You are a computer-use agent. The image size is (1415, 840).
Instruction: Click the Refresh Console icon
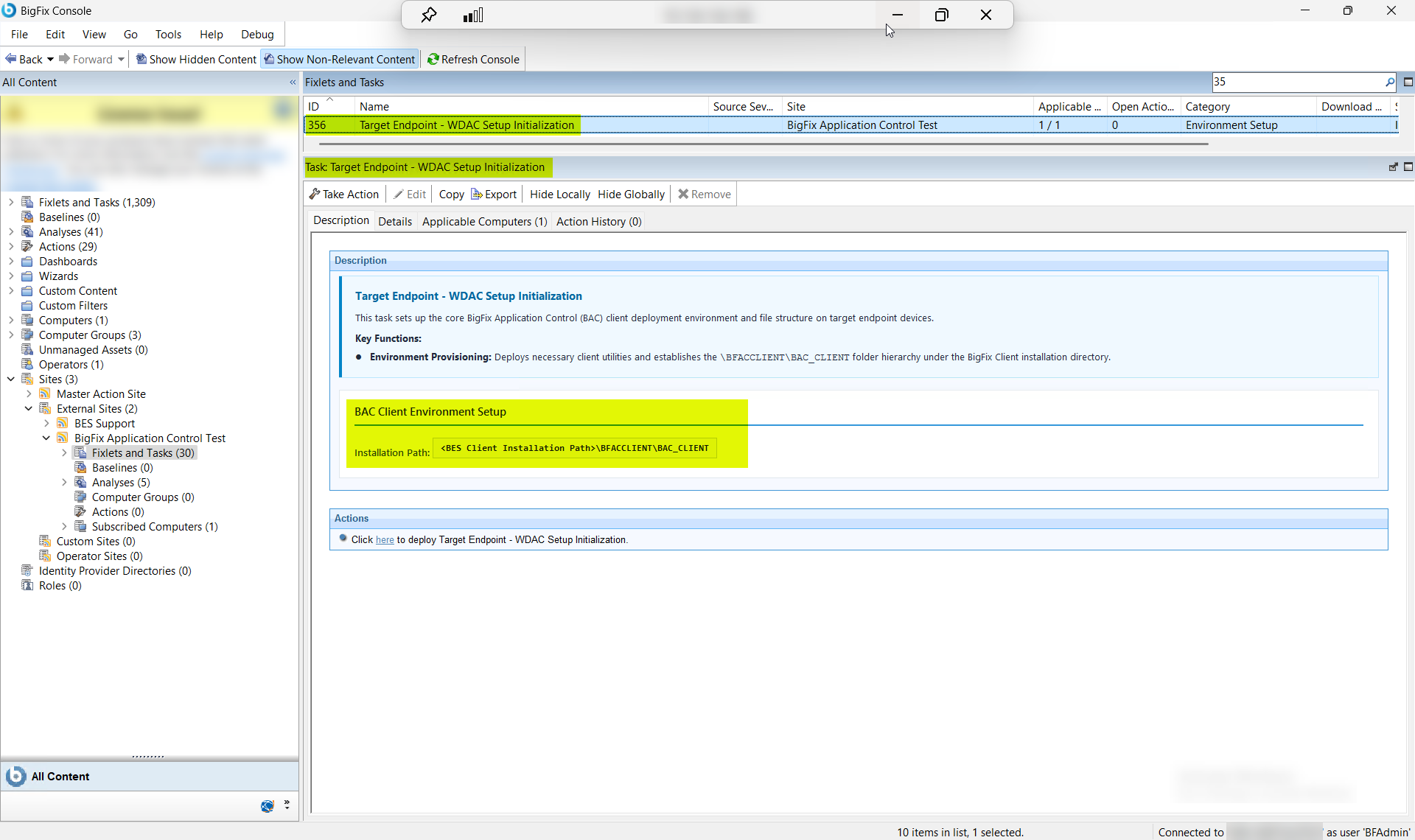click(433, 59)
